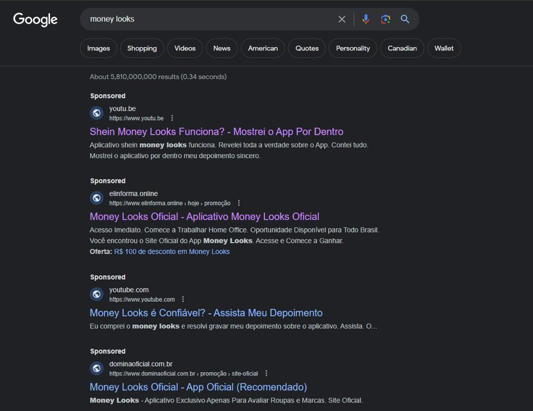Select the Quotes filter chip
The width and height of the screenshot is (533, 411).
coord(307,48)
